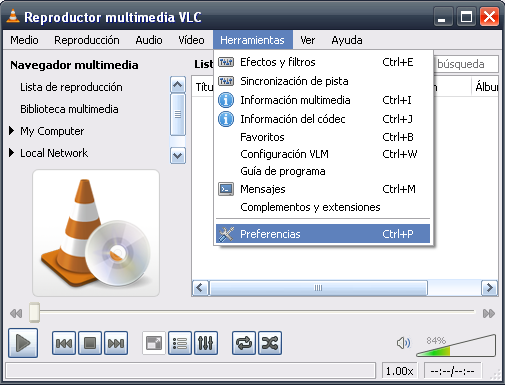Open Información multimedia from menu
The height and width of the screenshot is (385, 505).
point(323,100)
